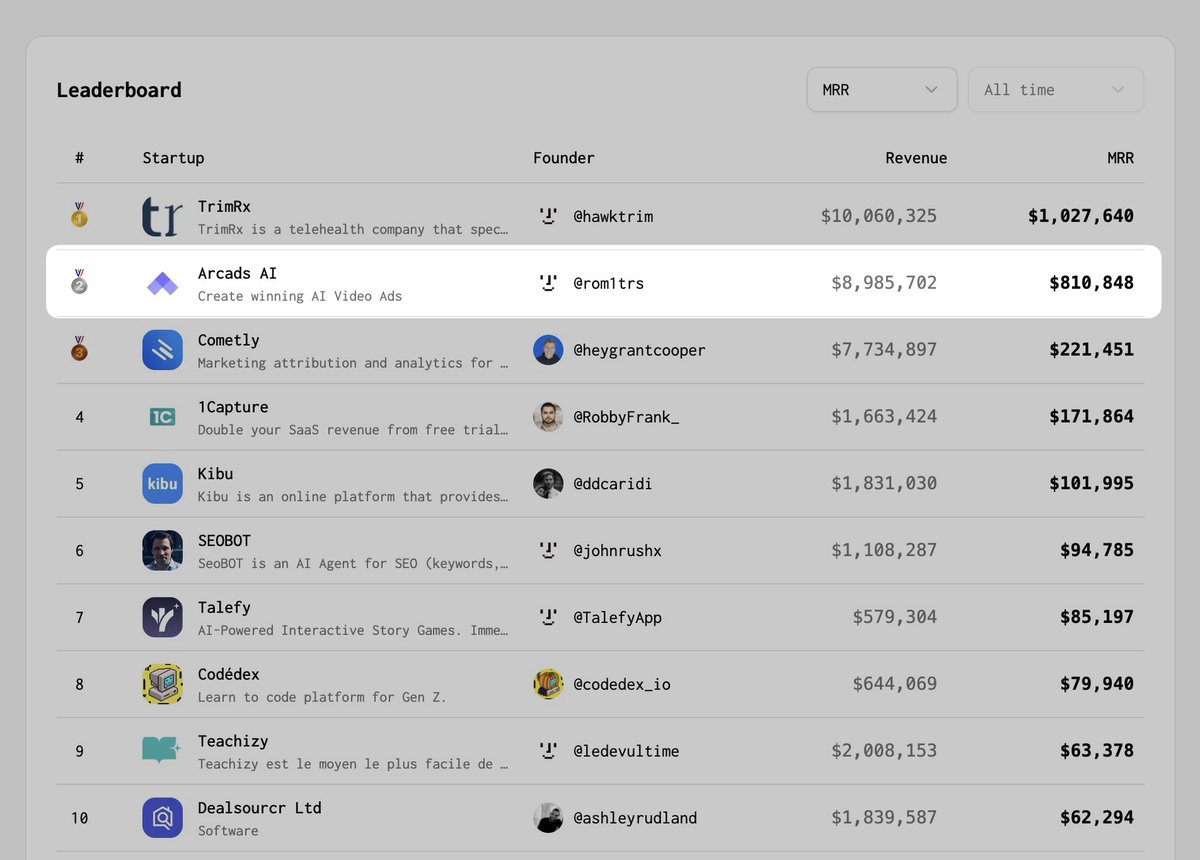Viewport: 1200px width, 860px height.
Task: Select Cometly MRR value $221,451
Action: tap(1091, 350)
